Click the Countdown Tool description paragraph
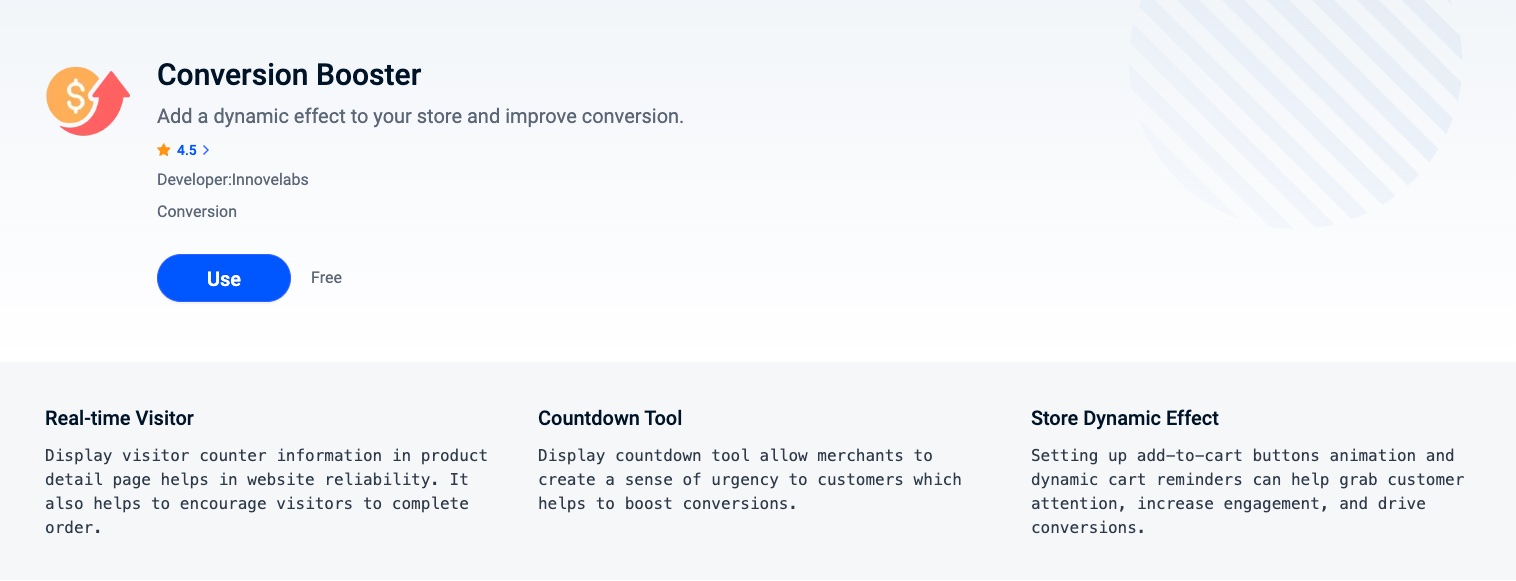The height and width of the screenshot is (581, 1516). pyautogui.click(x=750, y=479)
